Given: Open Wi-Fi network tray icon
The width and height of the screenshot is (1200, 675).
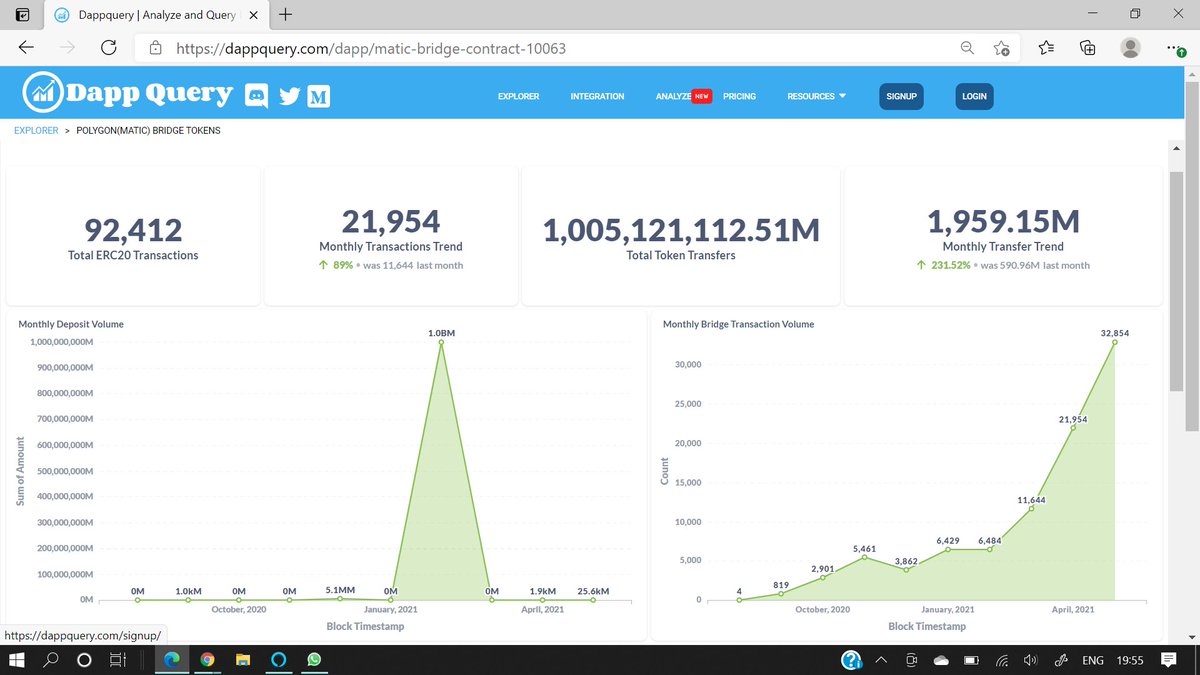Looking at the screenshot, I should tap(1003, 660).
